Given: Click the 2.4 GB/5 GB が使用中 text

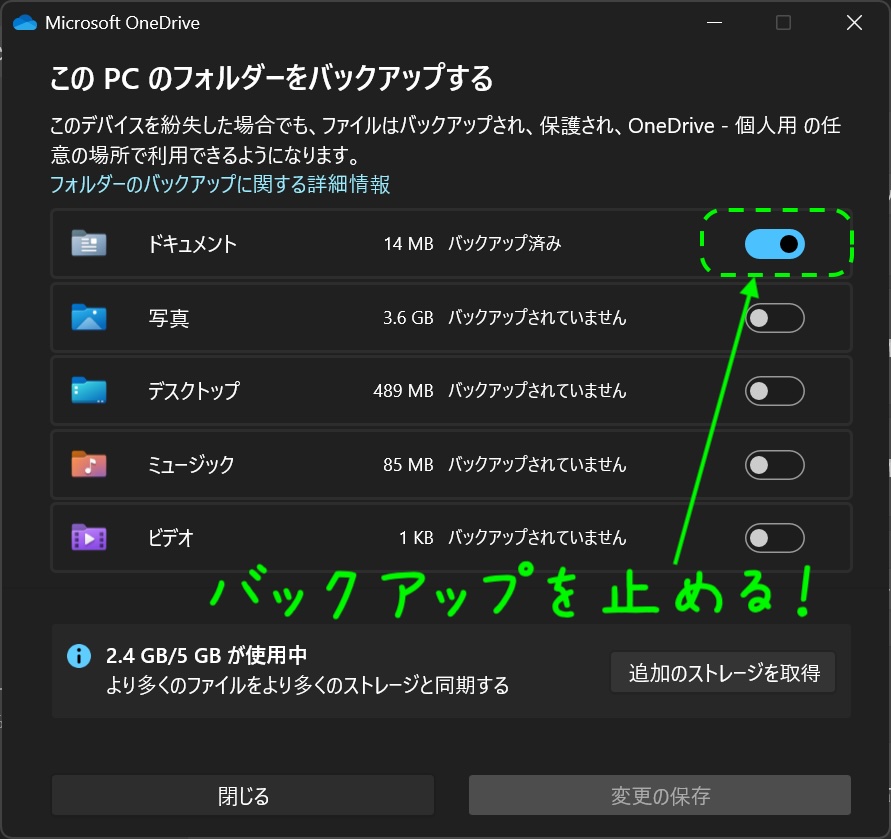Looking at the screenshot, I should pos(206,656).
